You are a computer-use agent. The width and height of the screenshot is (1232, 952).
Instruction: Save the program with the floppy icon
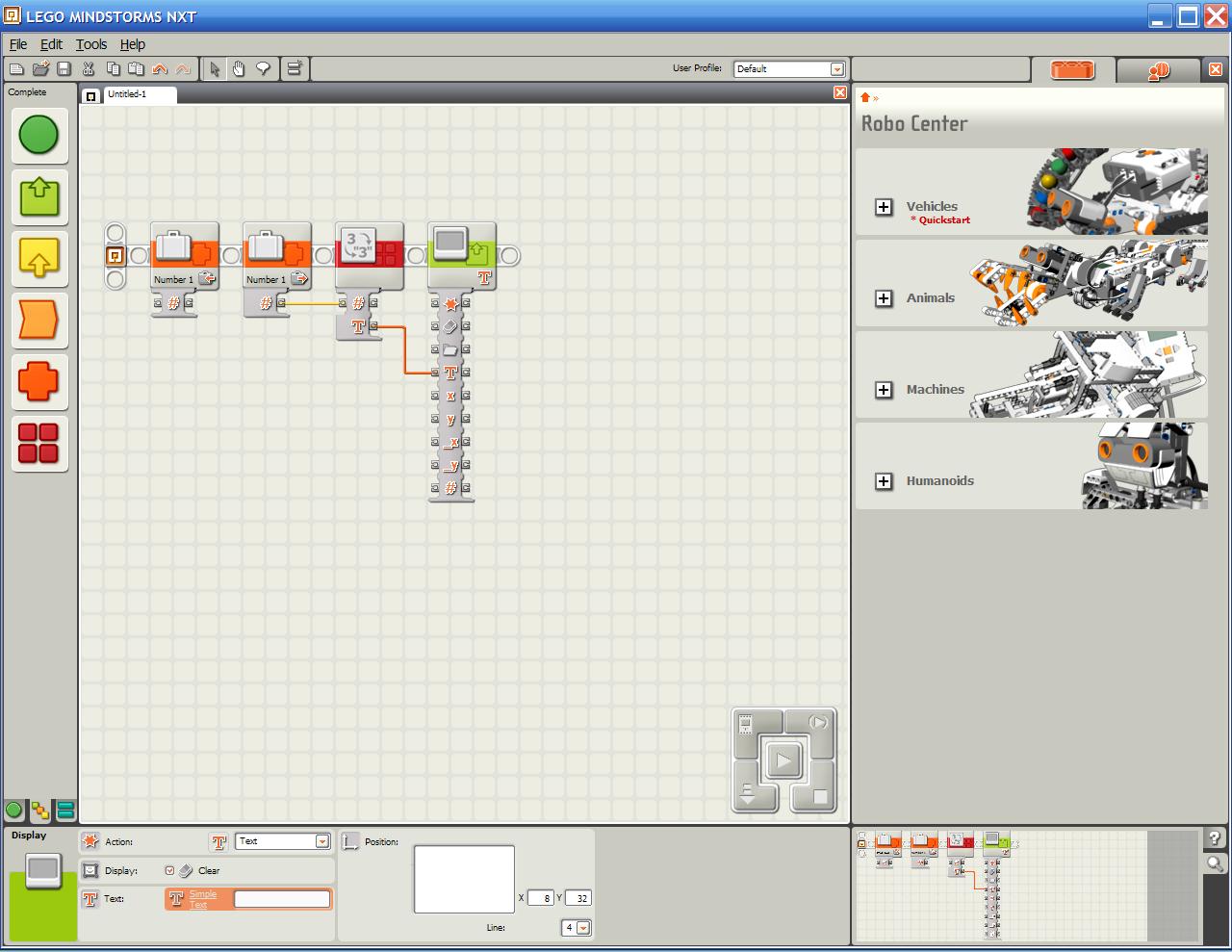tap(64, 68)
